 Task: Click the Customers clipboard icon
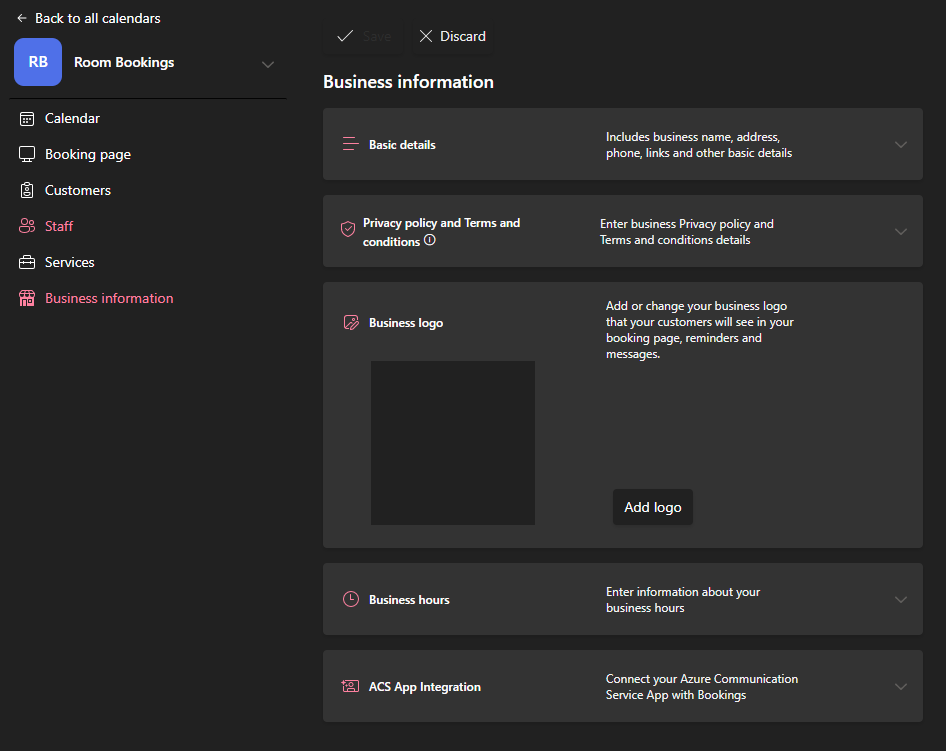pos(27,190)
